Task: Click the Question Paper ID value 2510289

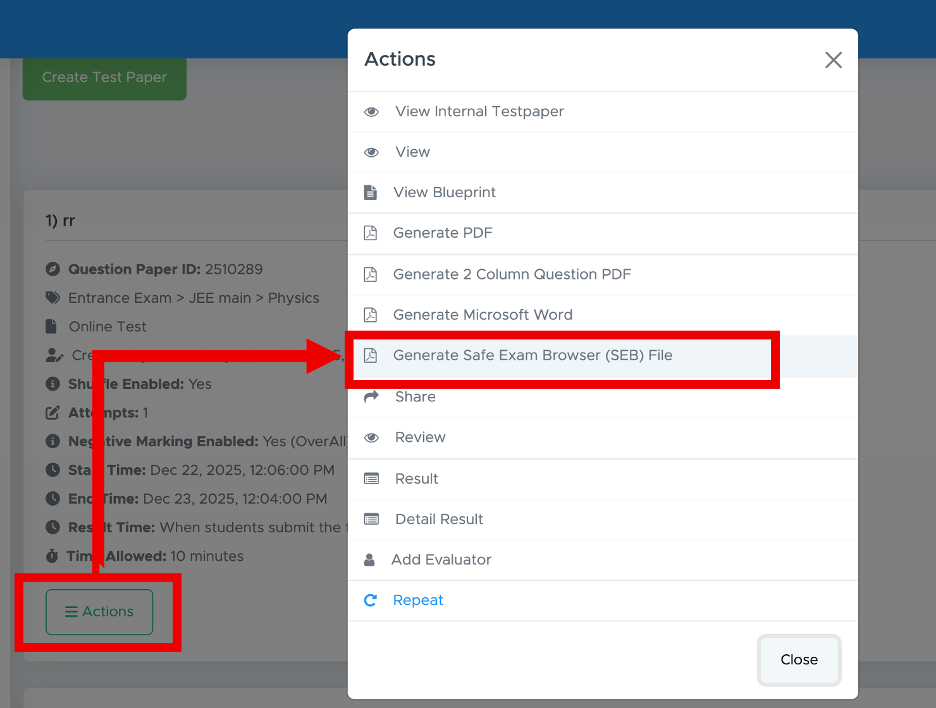Action: click(x=234, y=269)
